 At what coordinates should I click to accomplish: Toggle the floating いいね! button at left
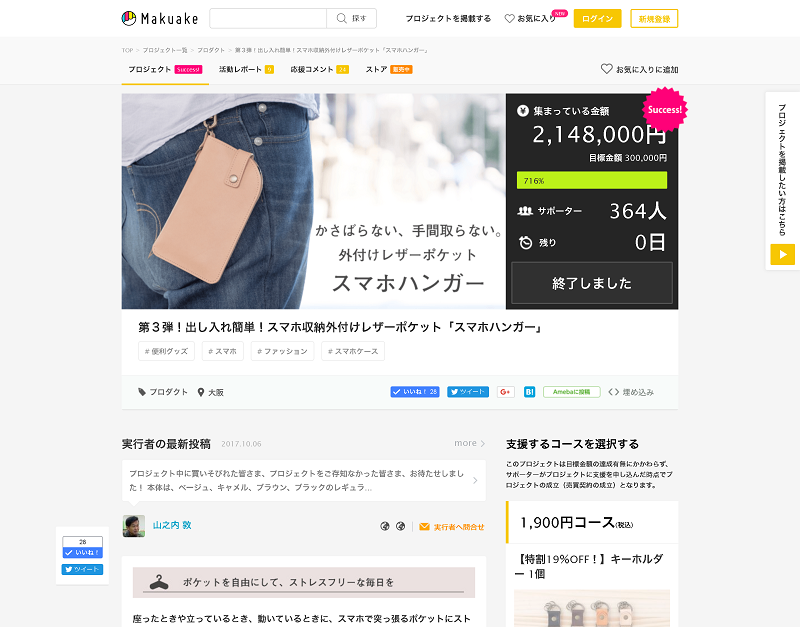pos(83,553)
